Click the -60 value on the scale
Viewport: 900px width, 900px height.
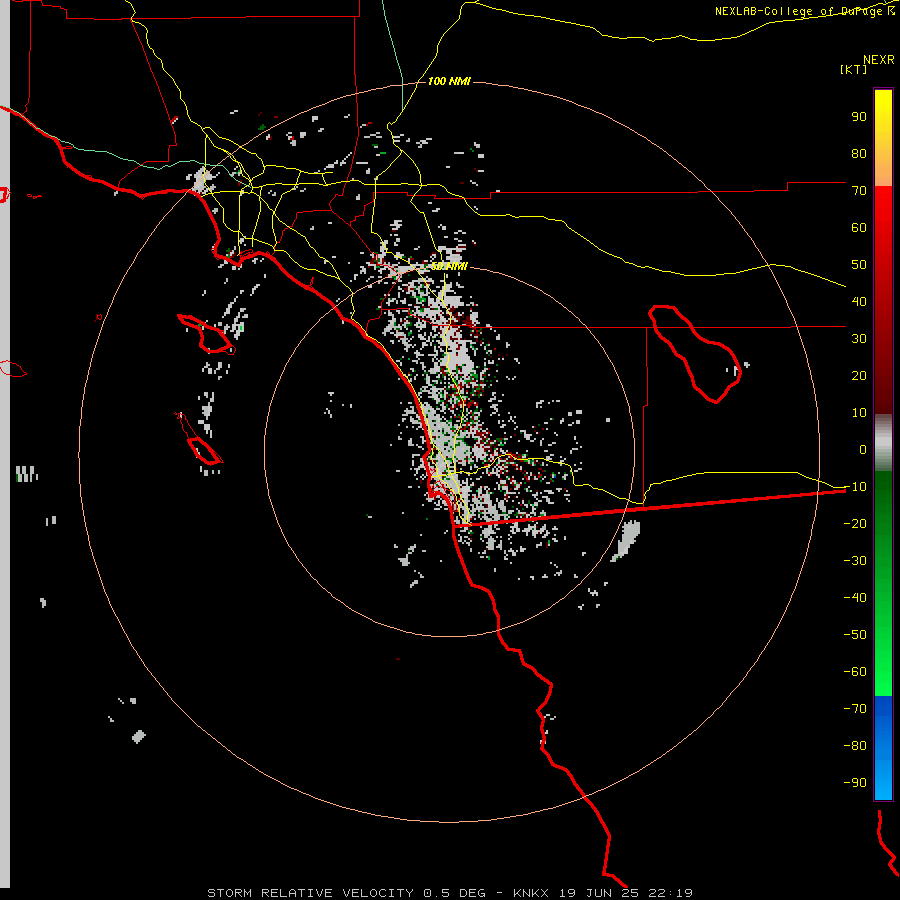point(855,672)
